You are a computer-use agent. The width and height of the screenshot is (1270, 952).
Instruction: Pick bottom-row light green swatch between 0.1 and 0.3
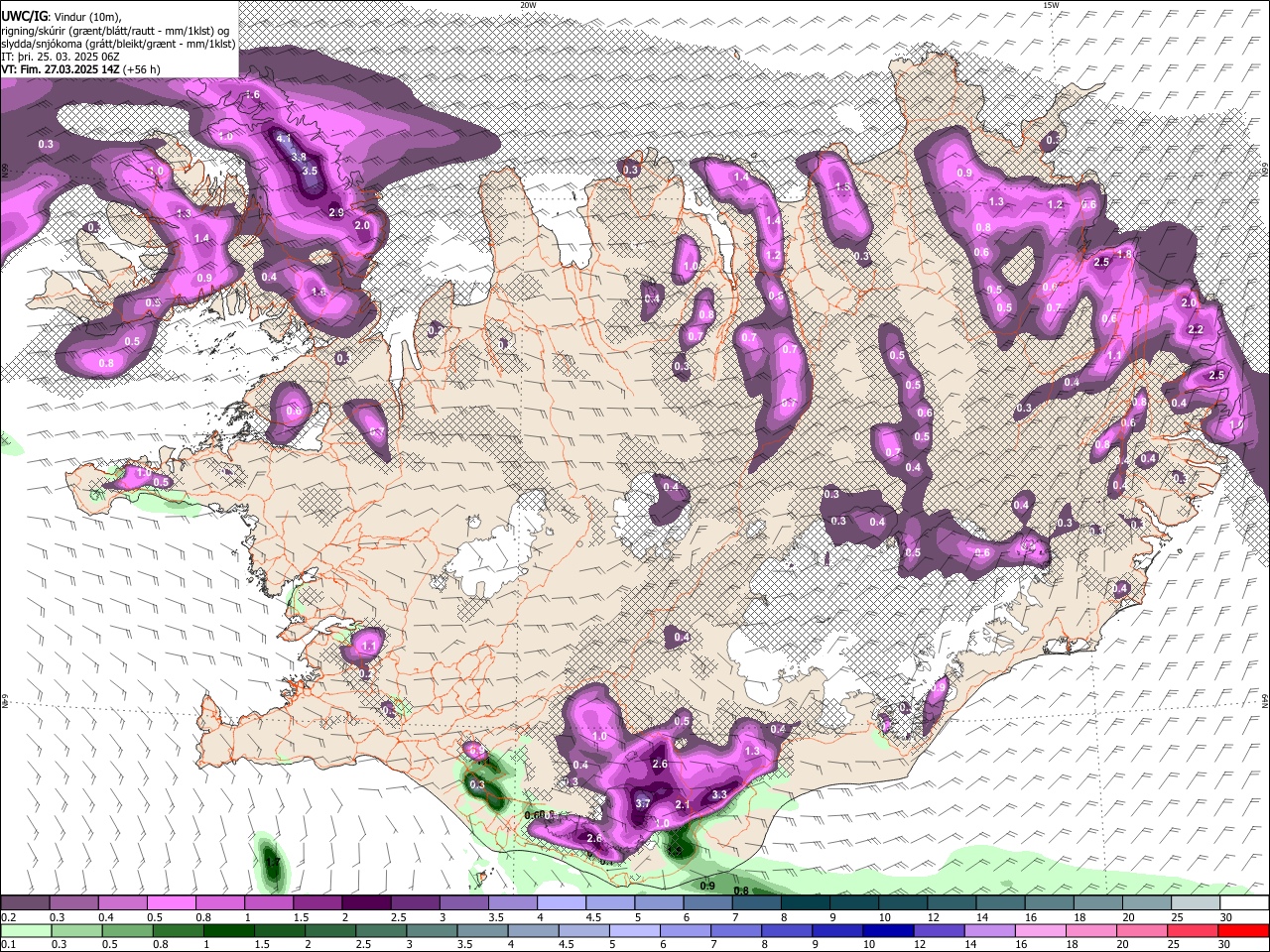tap(25, 930)
